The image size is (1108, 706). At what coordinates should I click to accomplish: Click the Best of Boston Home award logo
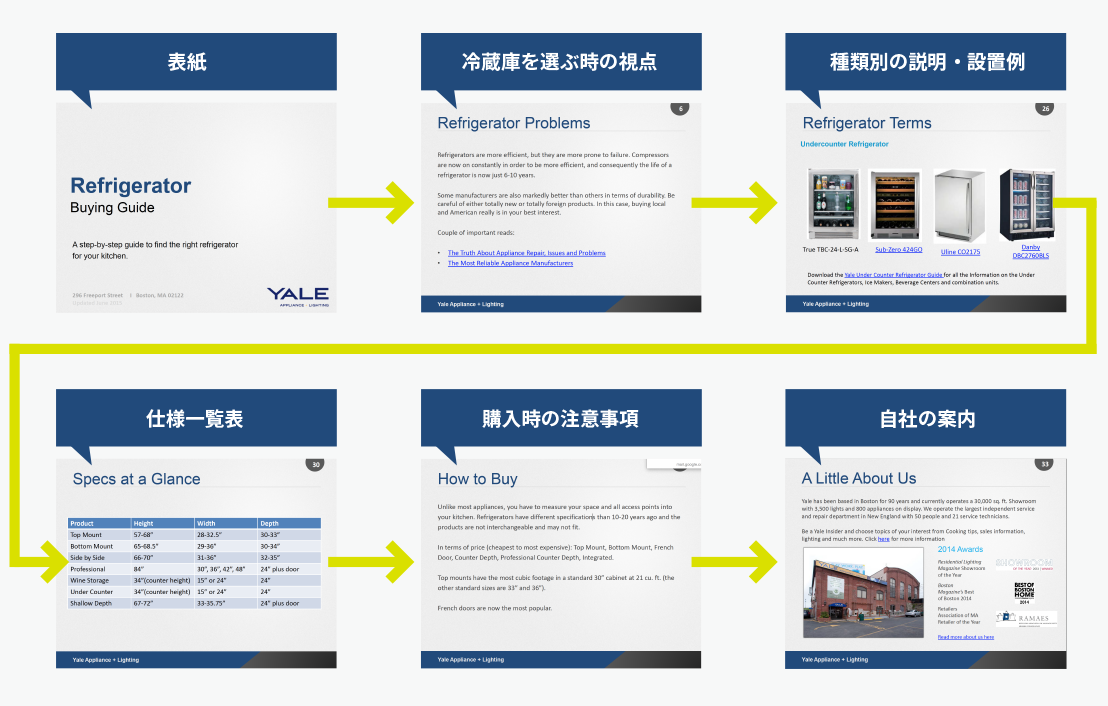tap(1022, 591)
